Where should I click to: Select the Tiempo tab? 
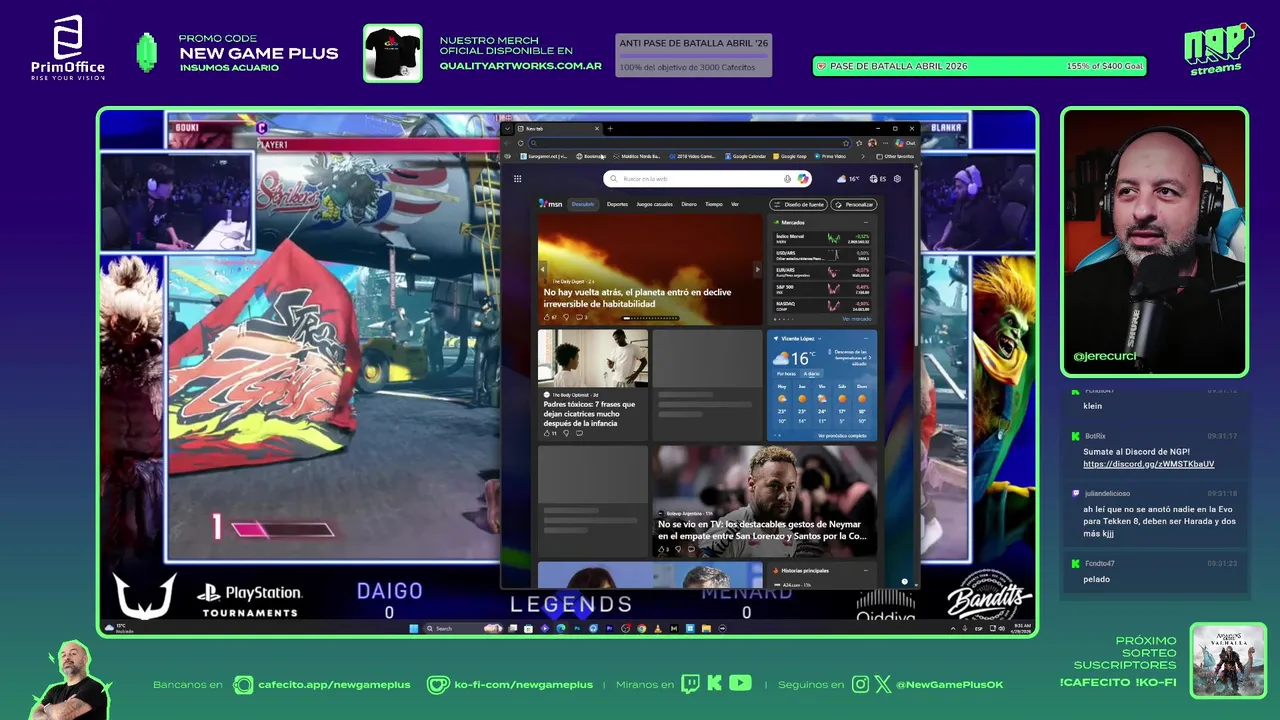tap(714, 204)
